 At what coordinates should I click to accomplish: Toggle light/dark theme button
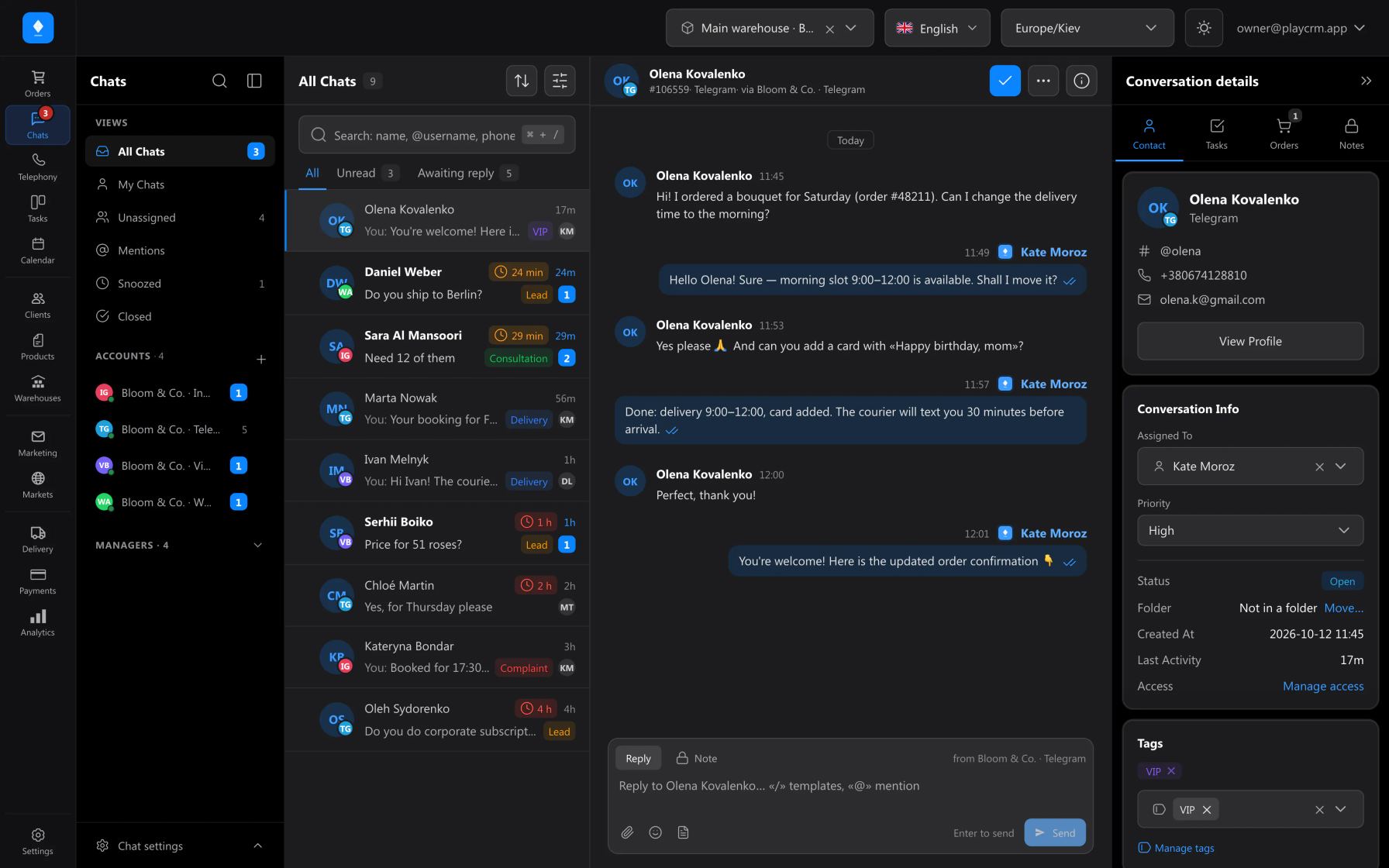(x=1204, y=28)
